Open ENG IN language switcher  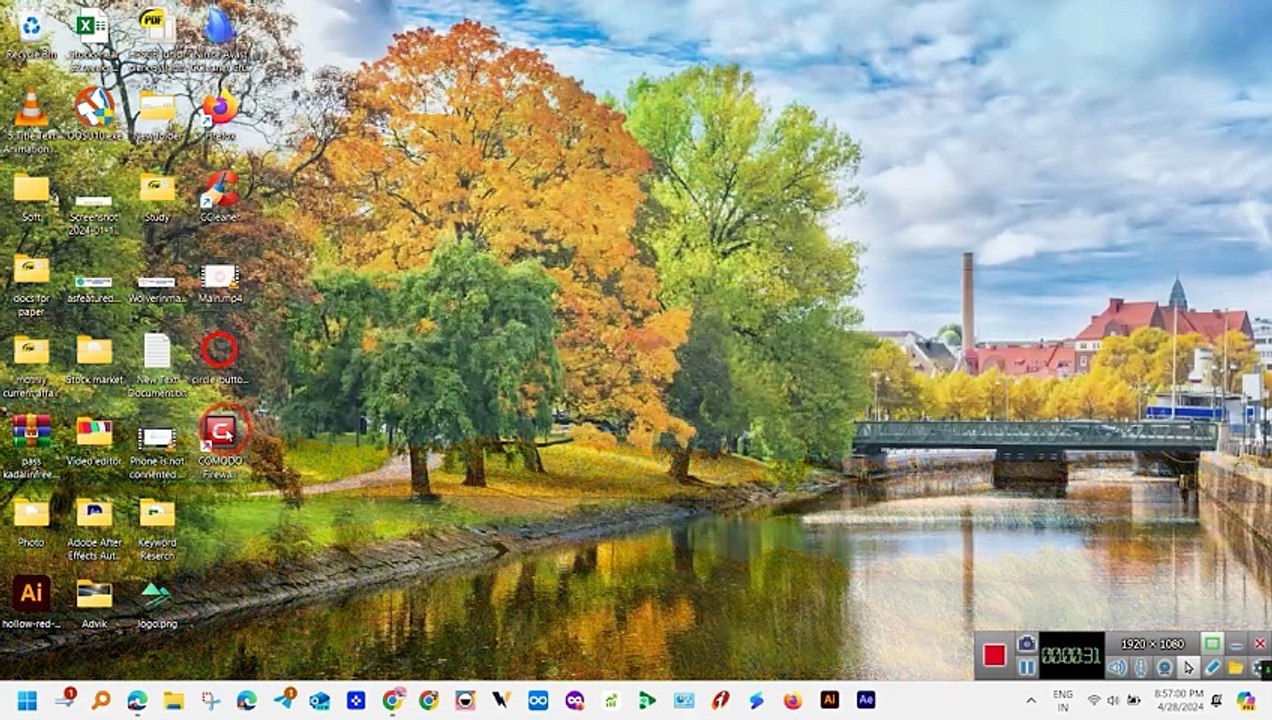click(x=1063, y=700)
